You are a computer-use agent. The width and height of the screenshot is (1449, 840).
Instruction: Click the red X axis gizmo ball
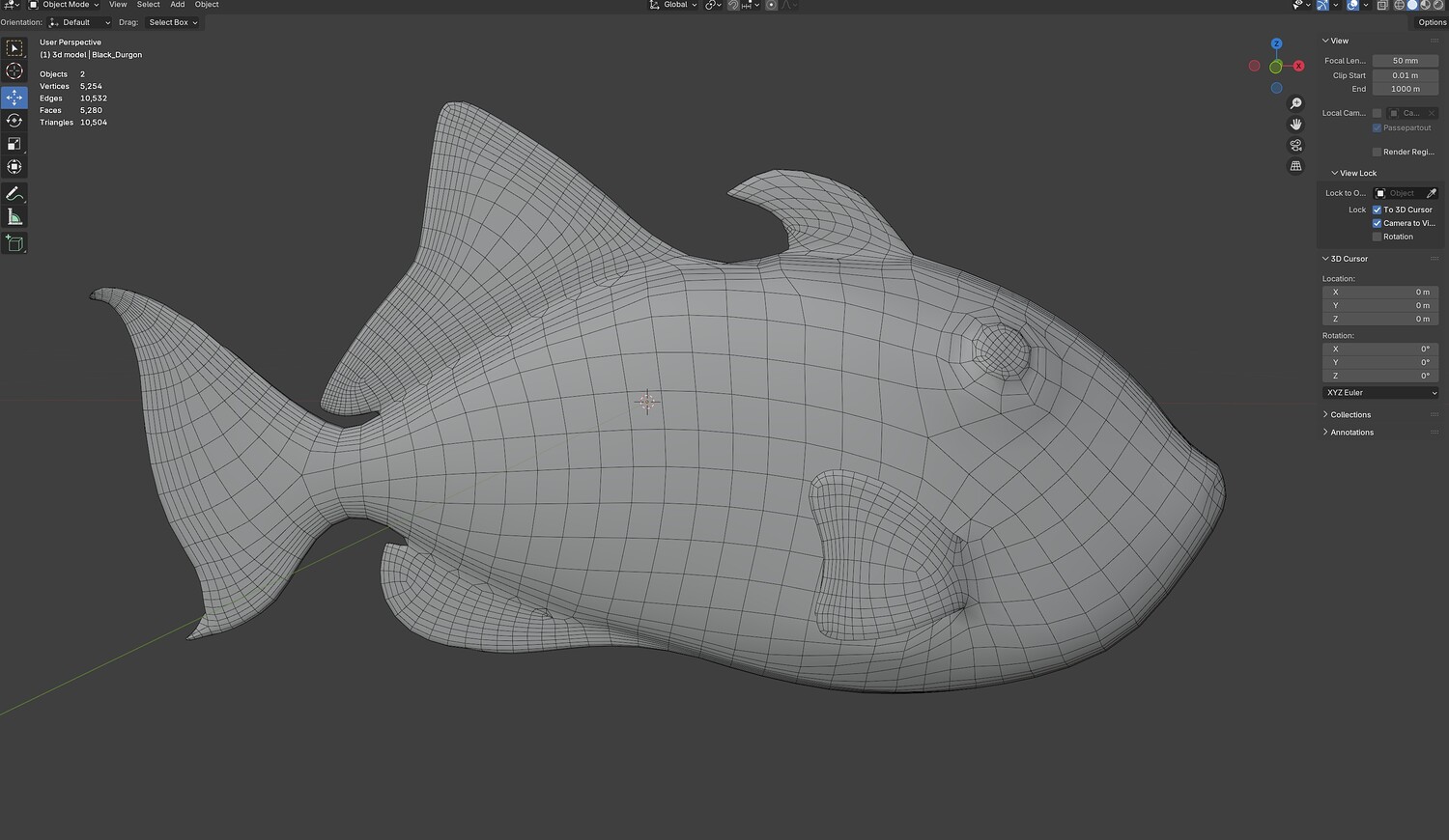tap(1298, 66)
